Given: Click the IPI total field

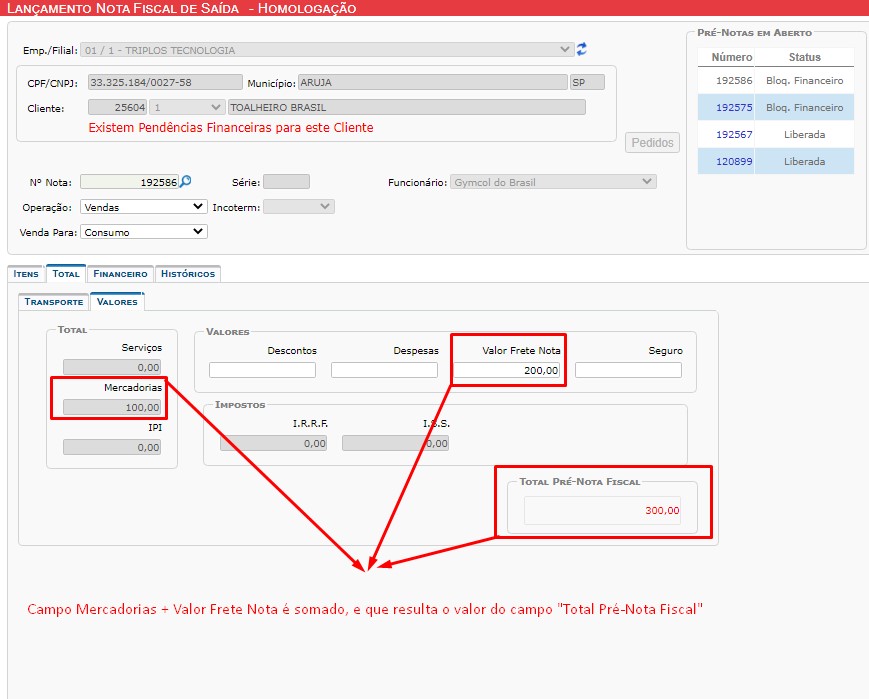Looking at the screenshot, I should (112, 447).
